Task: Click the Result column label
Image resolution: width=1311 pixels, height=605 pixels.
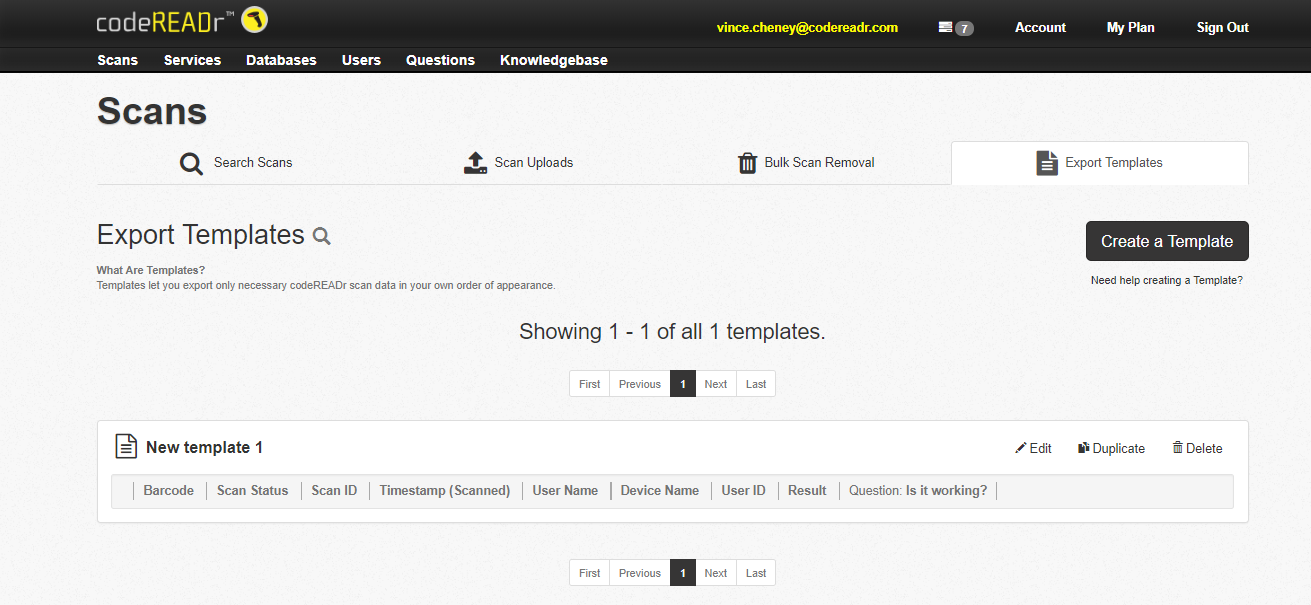Action: pyautogui.click(x=807, y=491)
